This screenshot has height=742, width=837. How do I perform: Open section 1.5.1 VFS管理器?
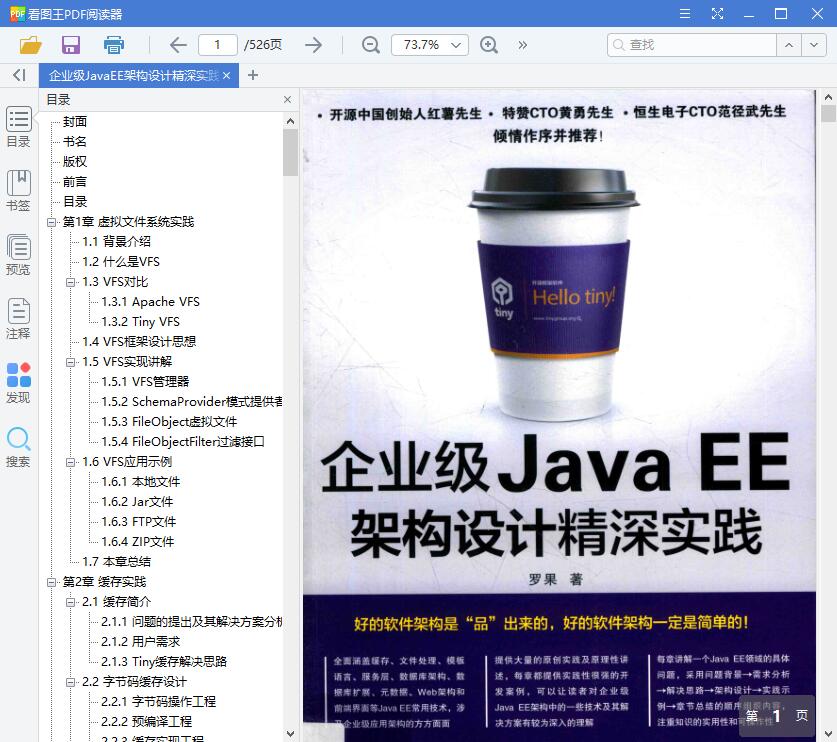[x=145, y=382]
